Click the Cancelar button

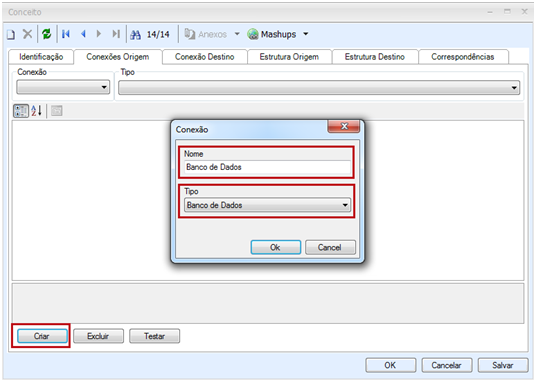(x=446, y=365)
